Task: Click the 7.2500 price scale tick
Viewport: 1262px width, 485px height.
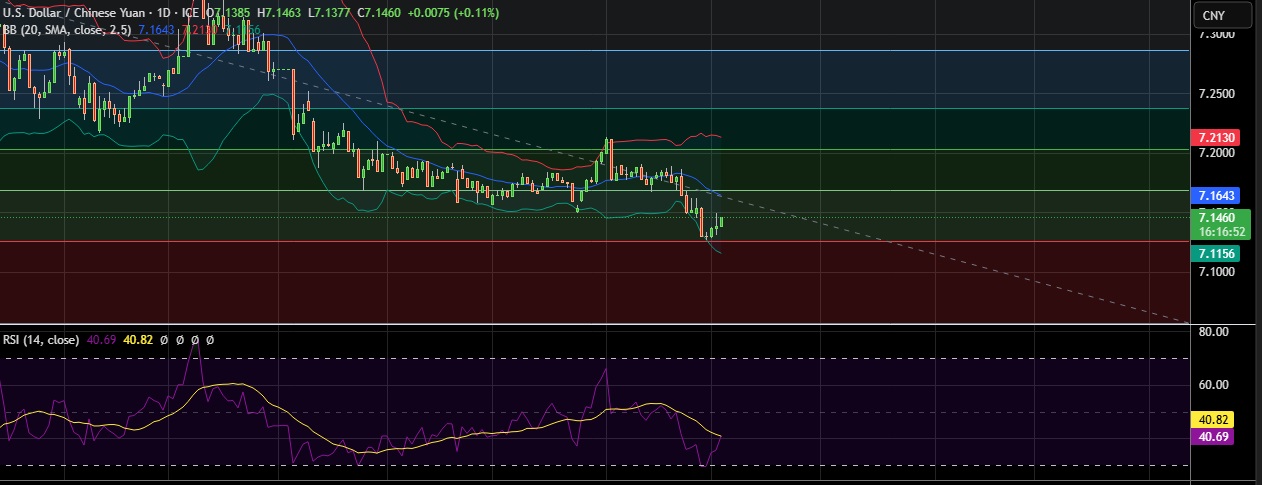Action: pyautogui.click(x=1215, y=94)
